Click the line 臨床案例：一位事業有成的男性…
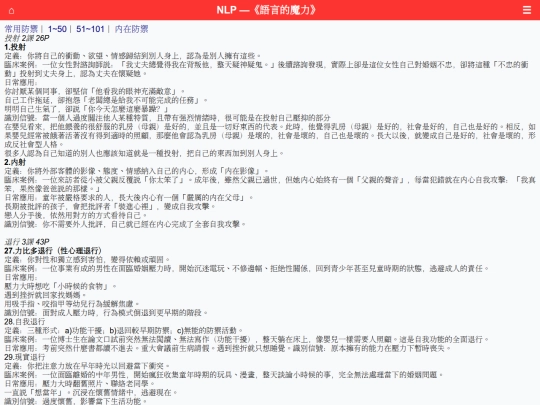The width and height of the screenshot is (540, 405). point(246,268)
